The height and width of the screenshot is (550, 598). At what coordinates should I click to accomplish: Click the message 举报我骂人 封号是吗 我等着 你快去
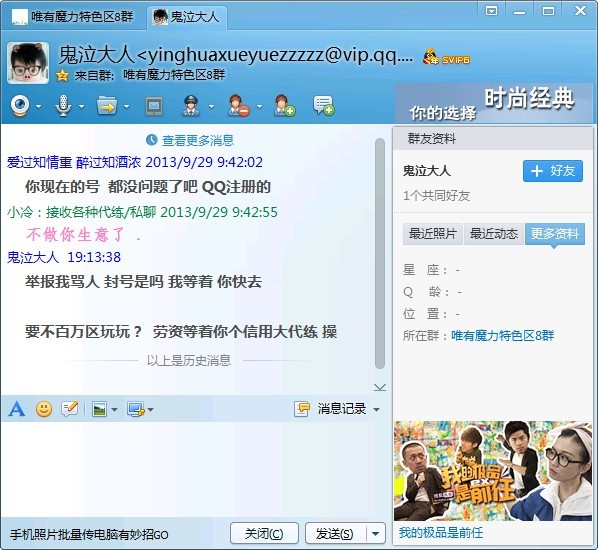(x=143, y=282)
